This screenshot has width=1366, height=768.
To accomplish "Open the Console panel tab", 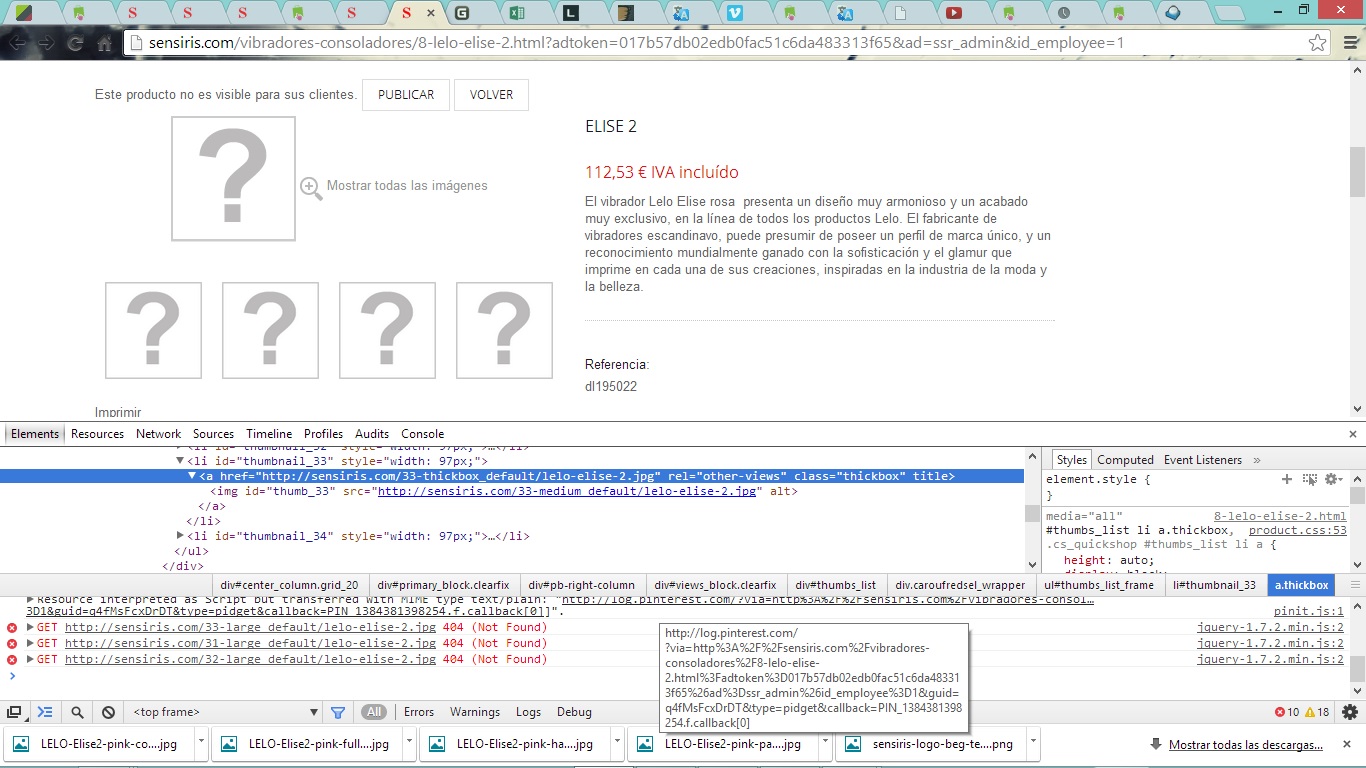I will coord(422,434).
